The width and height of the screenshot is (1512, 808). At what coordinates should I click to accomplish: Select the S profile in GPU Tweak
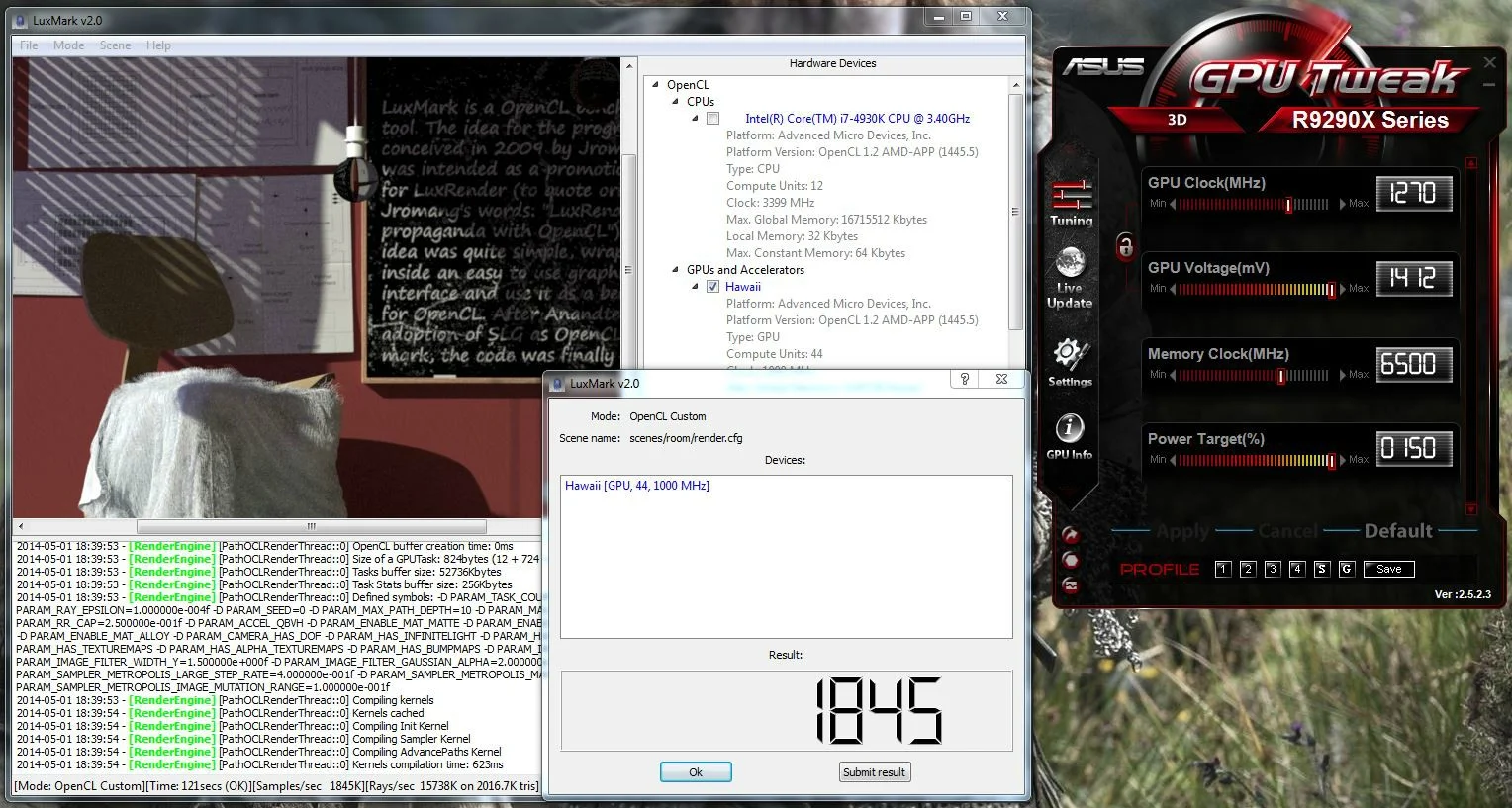1321,569
